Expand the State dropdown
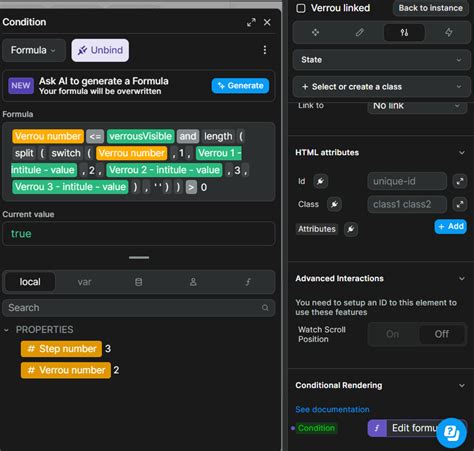The width and height of the screenshot is (474, 451). (381, 60)
